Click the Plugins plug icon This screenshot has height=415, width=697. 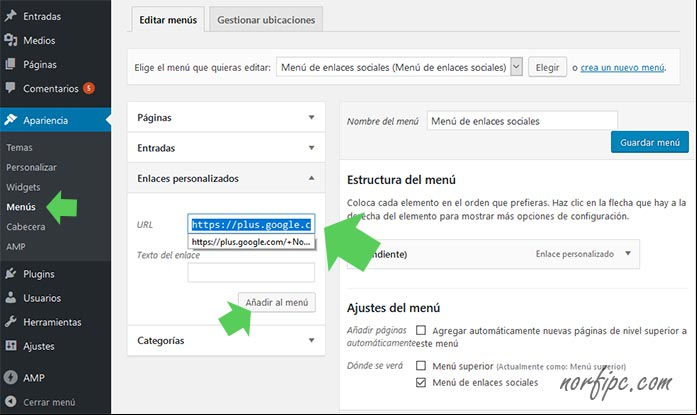coord(11,274)
